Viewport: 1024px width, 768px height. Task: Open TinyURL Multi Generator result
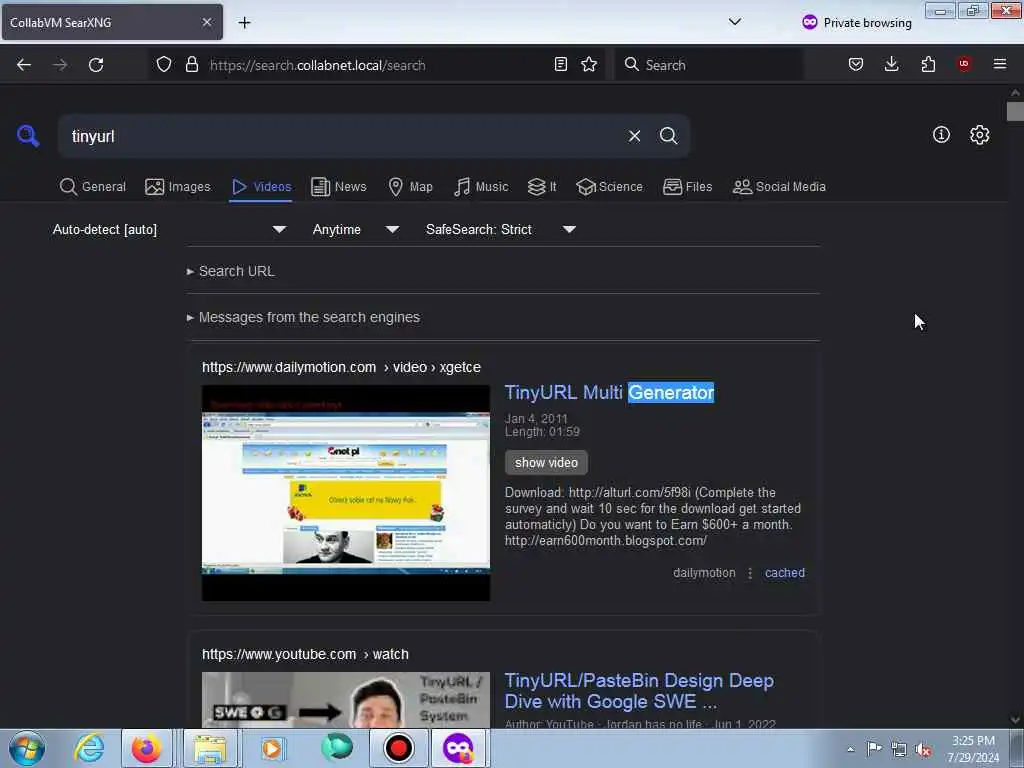tap(609, 392)
